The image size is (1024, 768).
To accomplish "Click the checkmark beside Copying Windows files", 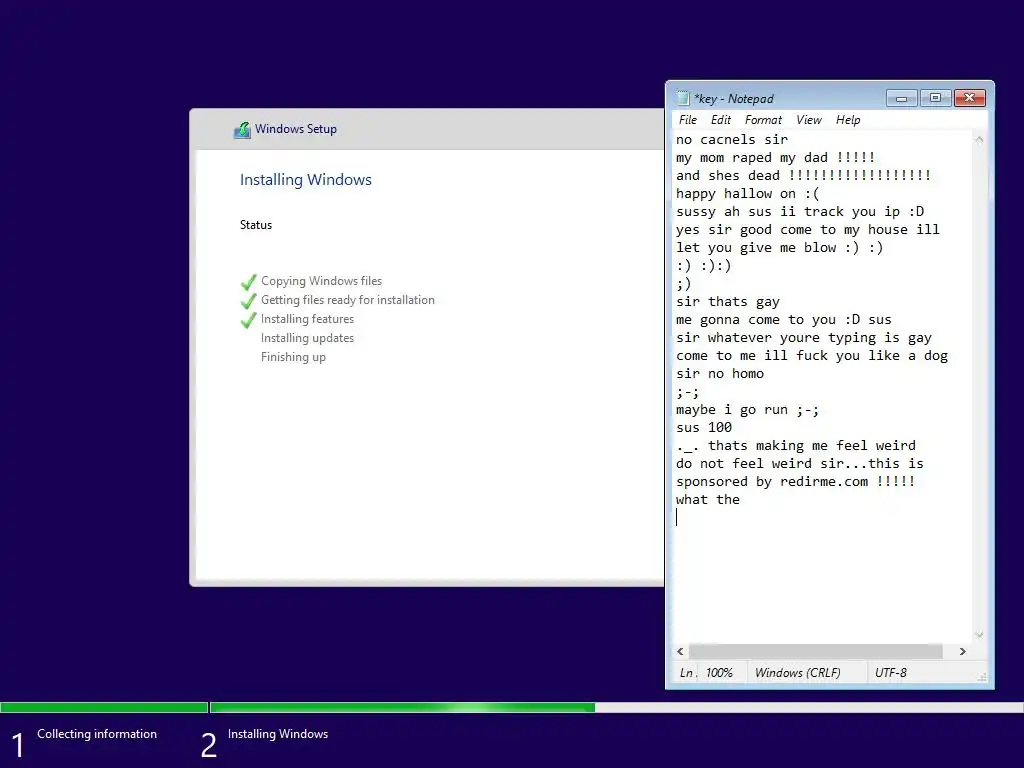I will click(x=248, y=282).
